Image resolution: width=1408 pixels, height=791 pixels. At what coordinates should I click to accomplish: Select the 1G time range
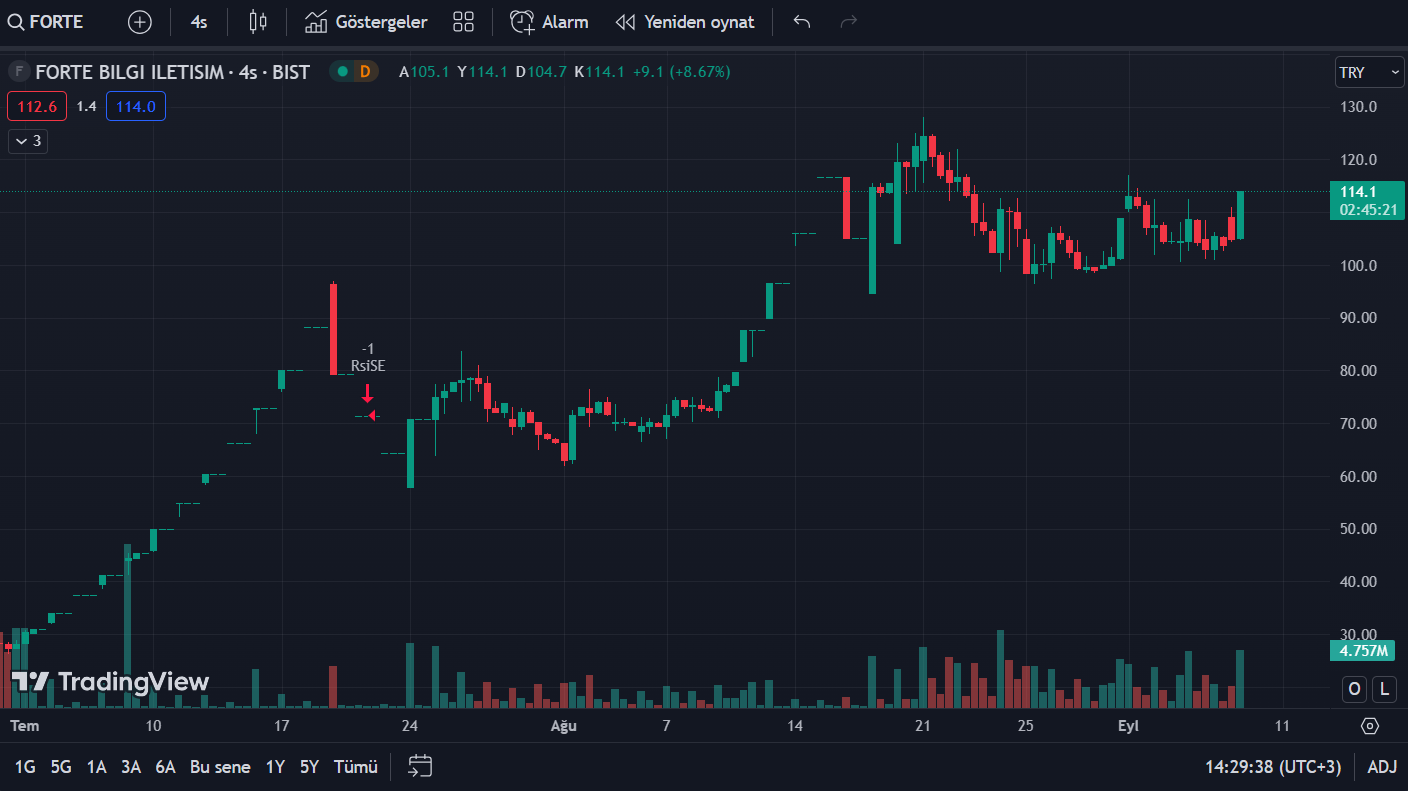pyautogui.click(x=25, y=767)
